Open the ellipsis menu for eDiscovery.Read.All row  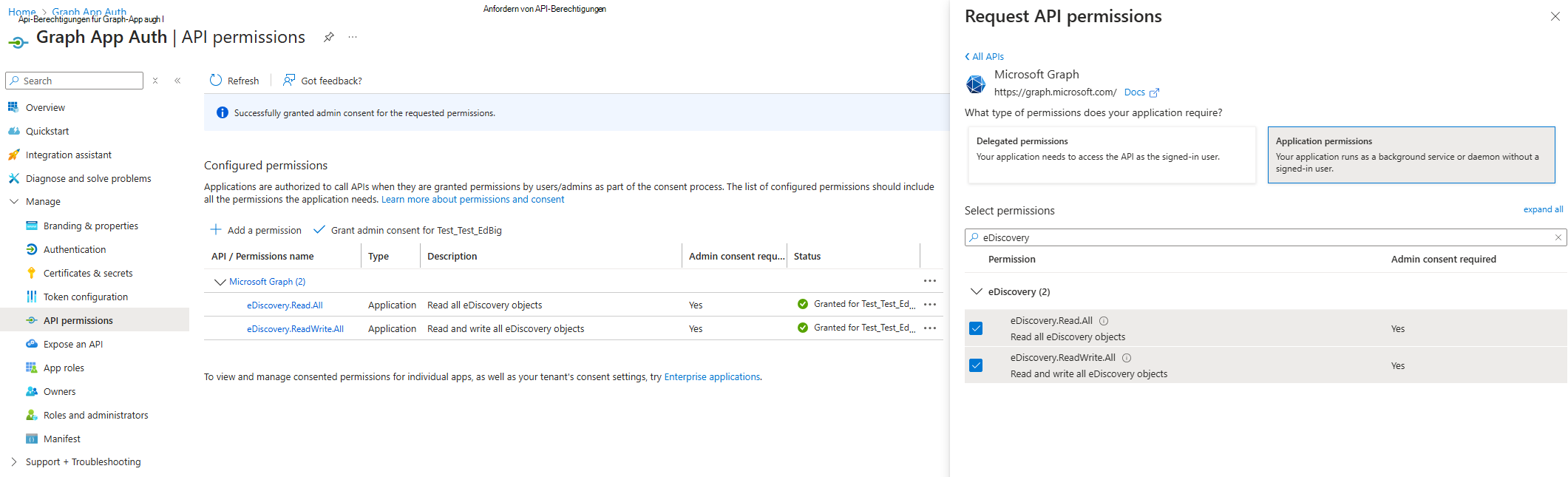(x=930, y=305)
